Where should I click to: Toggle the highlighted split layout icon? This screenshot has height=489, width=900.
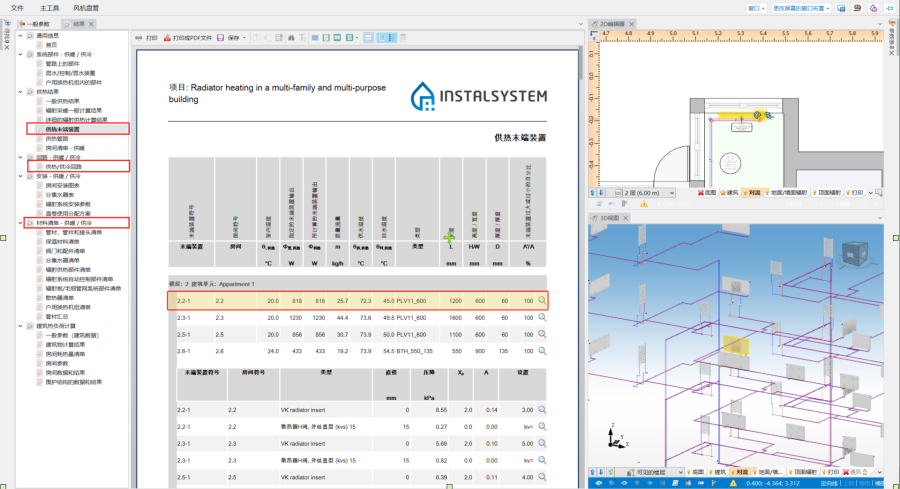point(368,38)
